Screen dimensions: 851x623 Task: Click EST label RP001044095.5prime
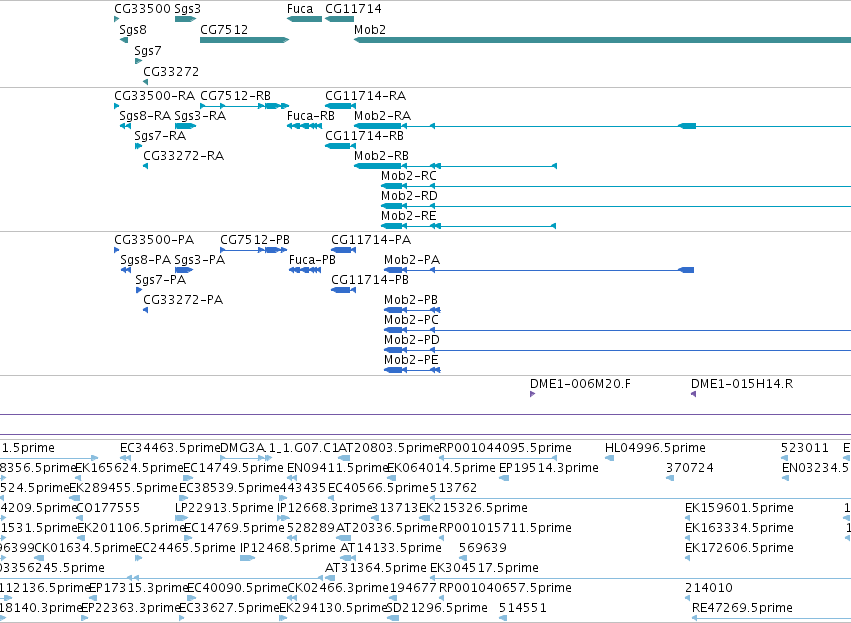(x=505, y=448)
